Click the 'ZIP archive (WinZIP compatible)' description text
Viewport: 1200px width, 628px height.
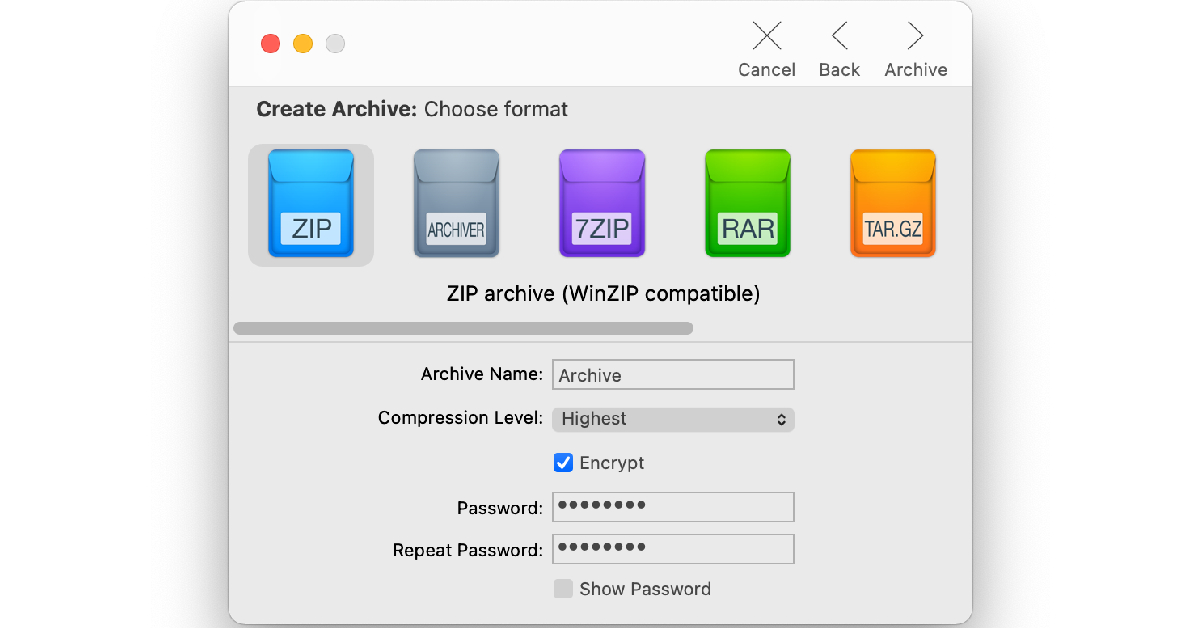coord(603,294)
